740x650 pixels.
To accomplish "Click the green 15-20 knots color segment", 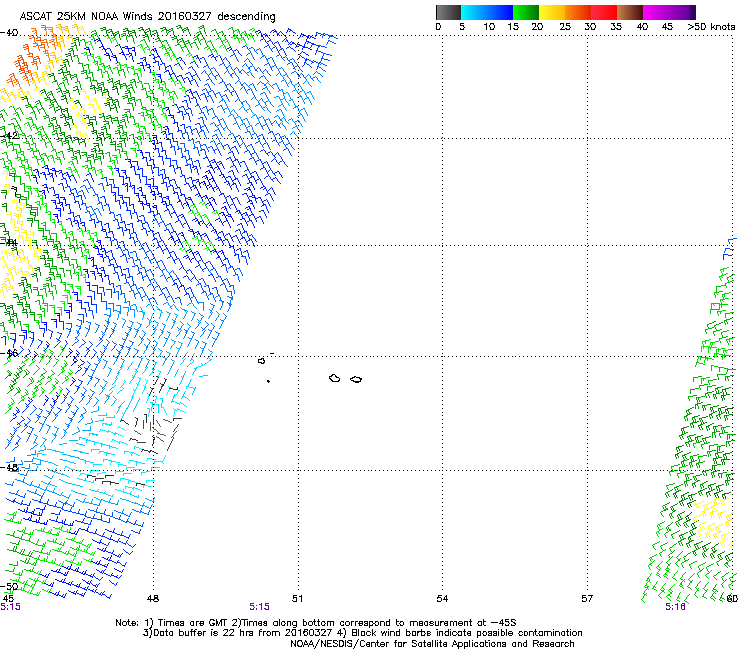I will click(x=526, y=12).
